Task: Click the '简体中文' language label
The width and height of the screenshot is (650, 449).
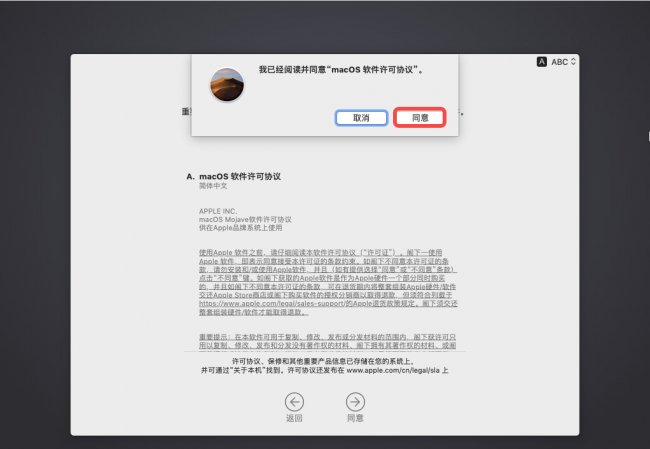Action: coord(213,186)
